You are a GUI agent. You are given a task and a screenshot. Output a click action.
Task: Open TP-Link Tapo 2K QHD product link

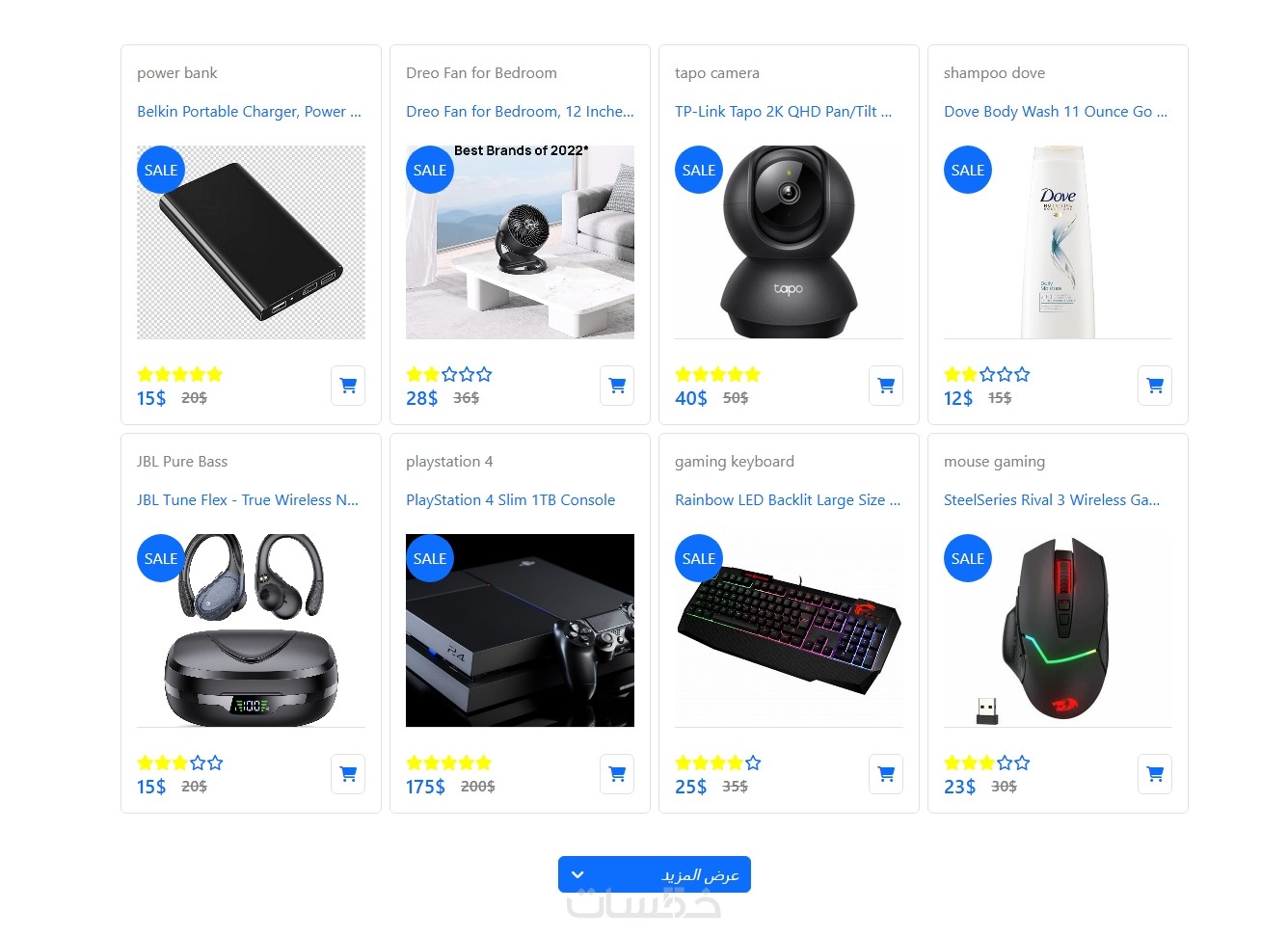(783, 112)
